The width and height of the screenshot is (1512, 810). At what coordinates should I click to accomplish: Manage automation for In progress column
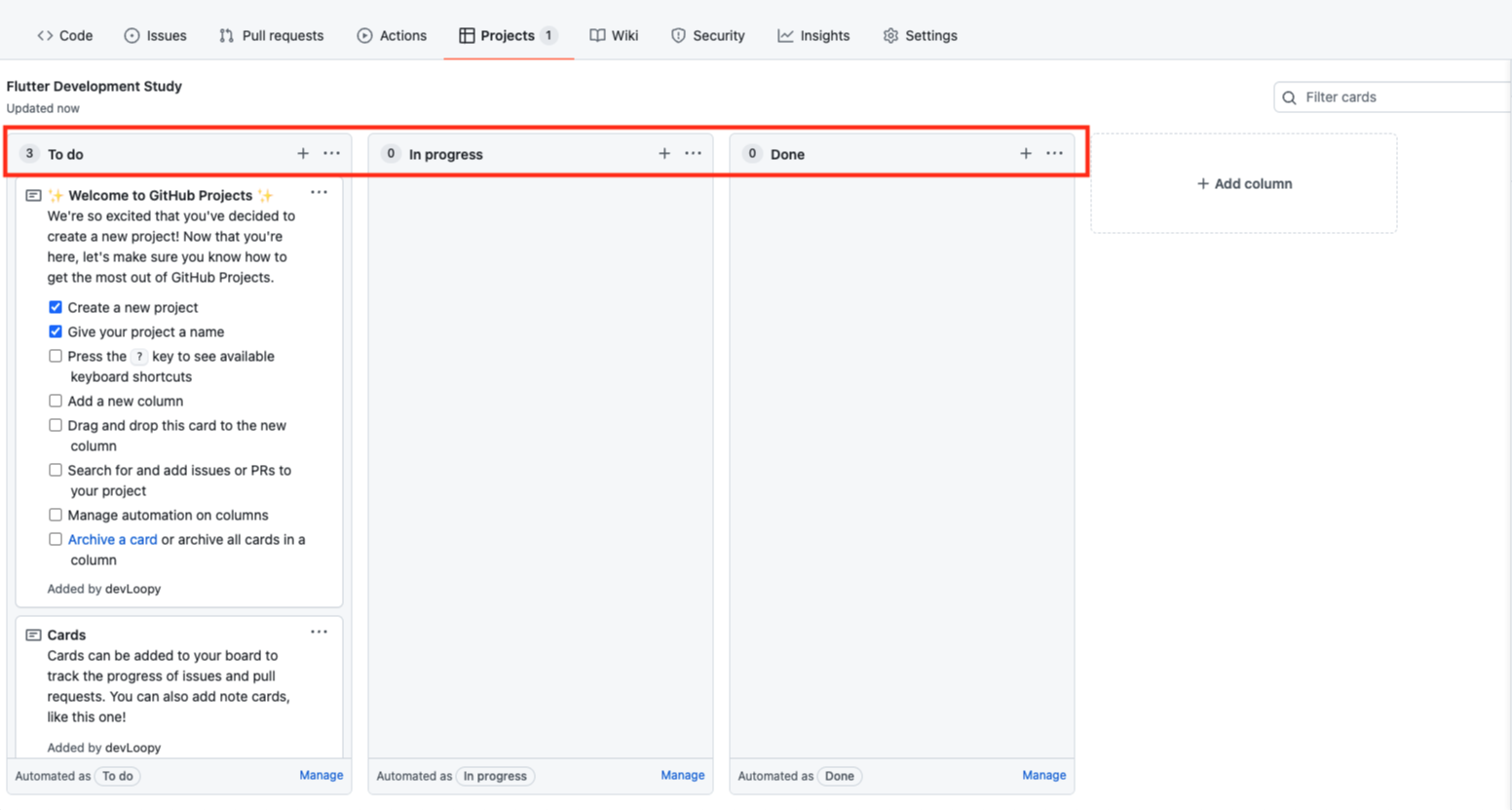(682, 775)
